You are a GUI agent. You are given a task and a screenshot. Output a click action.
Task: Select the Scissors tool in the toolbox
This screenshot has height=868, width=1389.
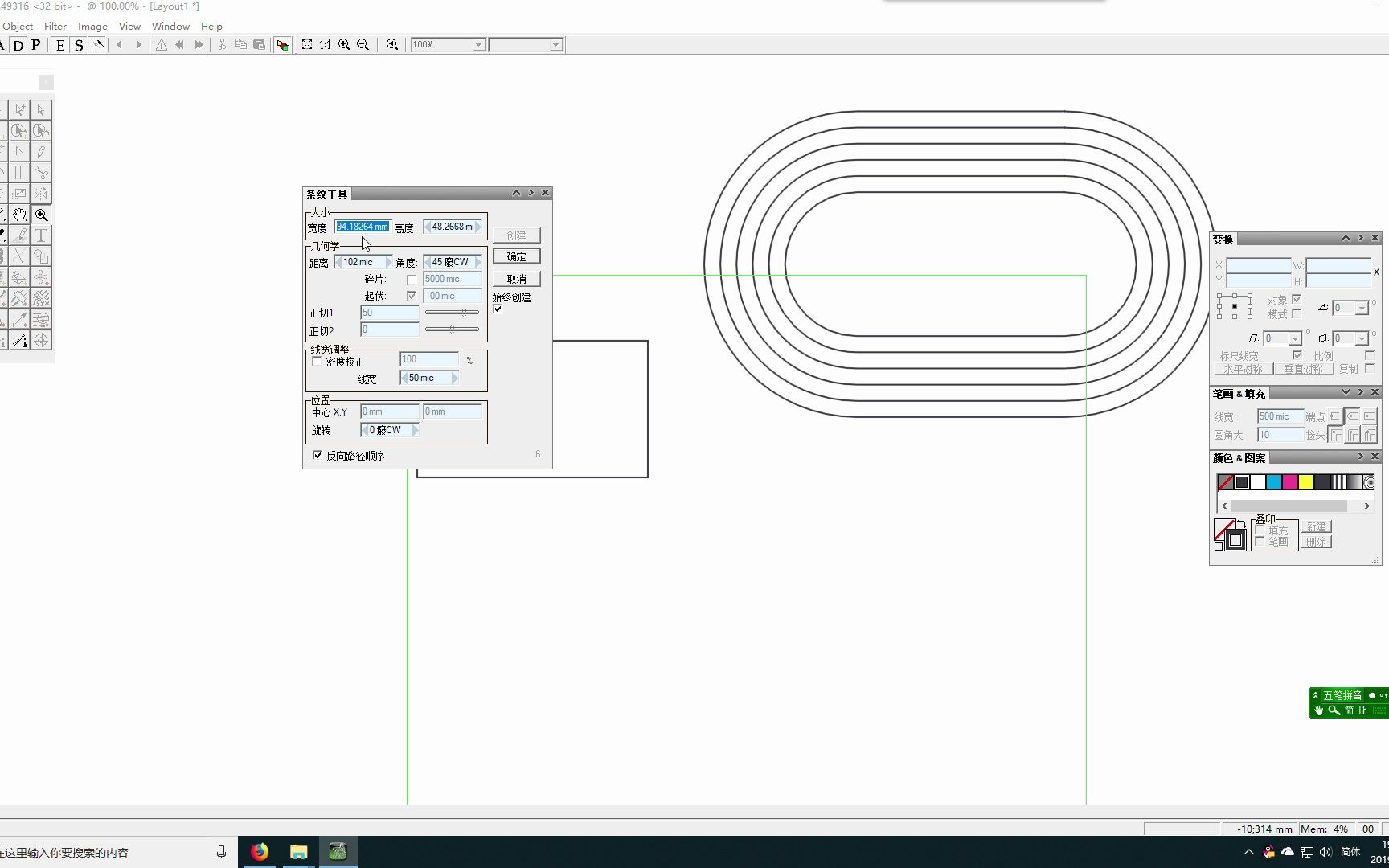point(41,173)
